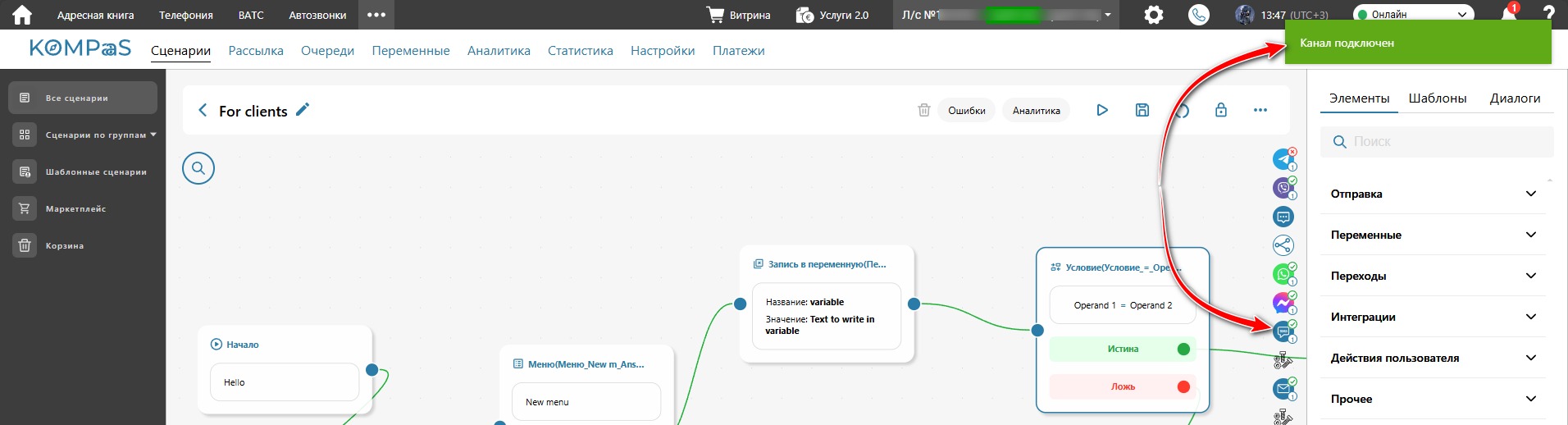Open Переменные tab in main navigation

[411, 50]
